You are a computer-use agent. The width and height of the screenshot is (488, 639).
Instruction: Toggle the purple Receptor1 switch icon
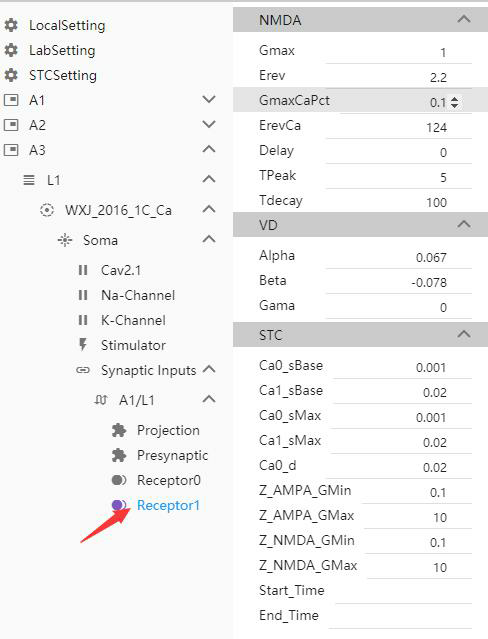119,505
